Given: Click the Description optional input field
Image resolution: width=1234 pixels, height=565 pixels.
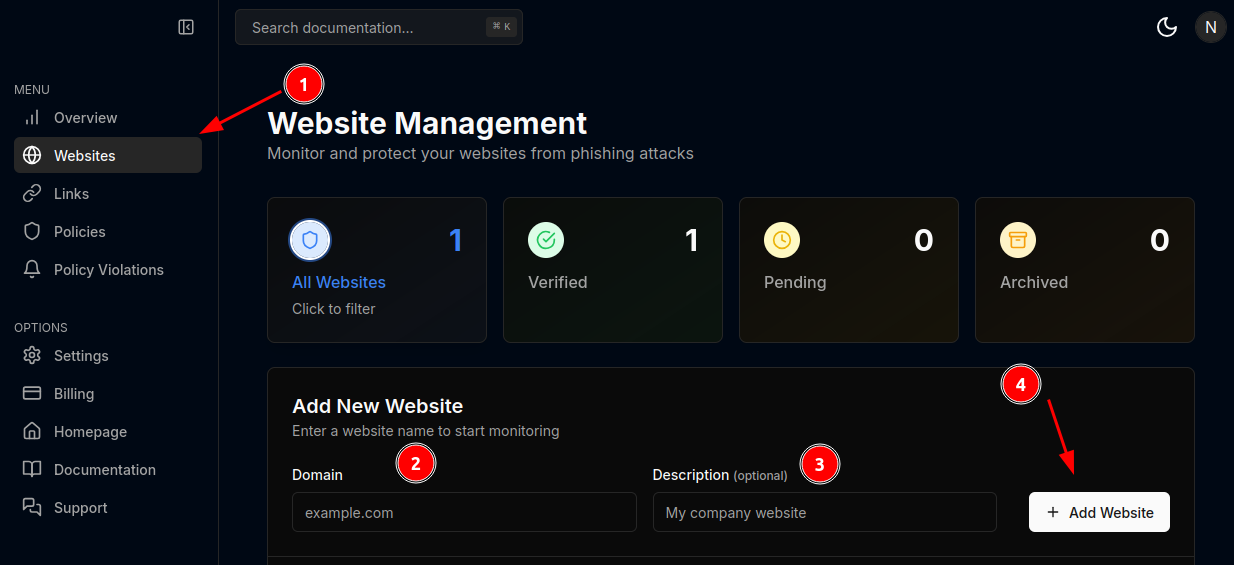Looking at the screenshot, I should click(825, 512).
